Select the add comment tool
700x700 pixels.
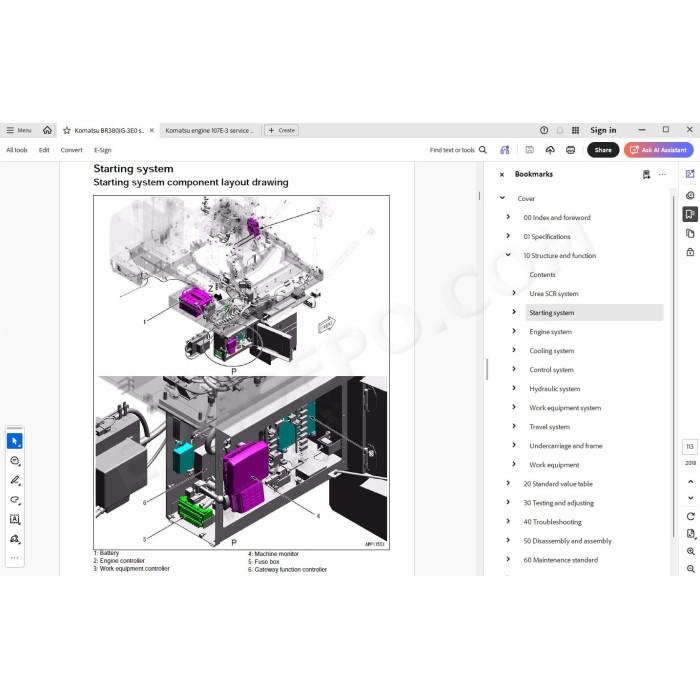(x=15, y=461)
